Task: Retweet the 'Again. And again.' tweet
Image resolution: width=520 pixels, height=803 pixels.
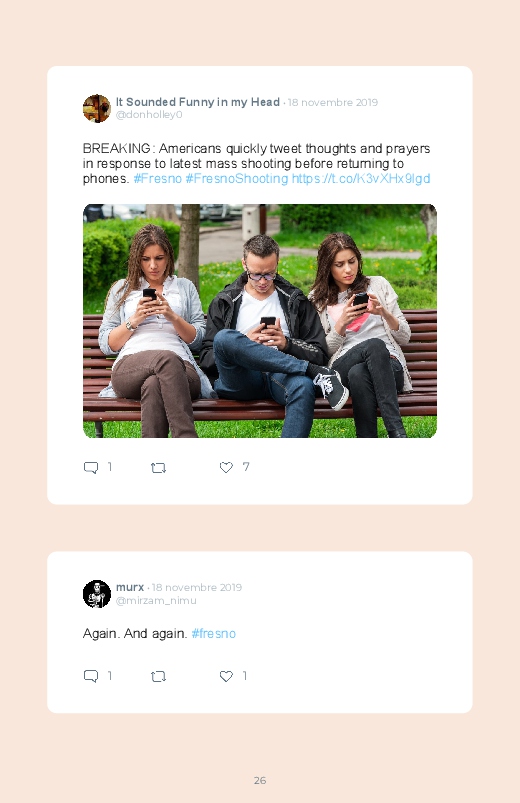Action: 158,677
